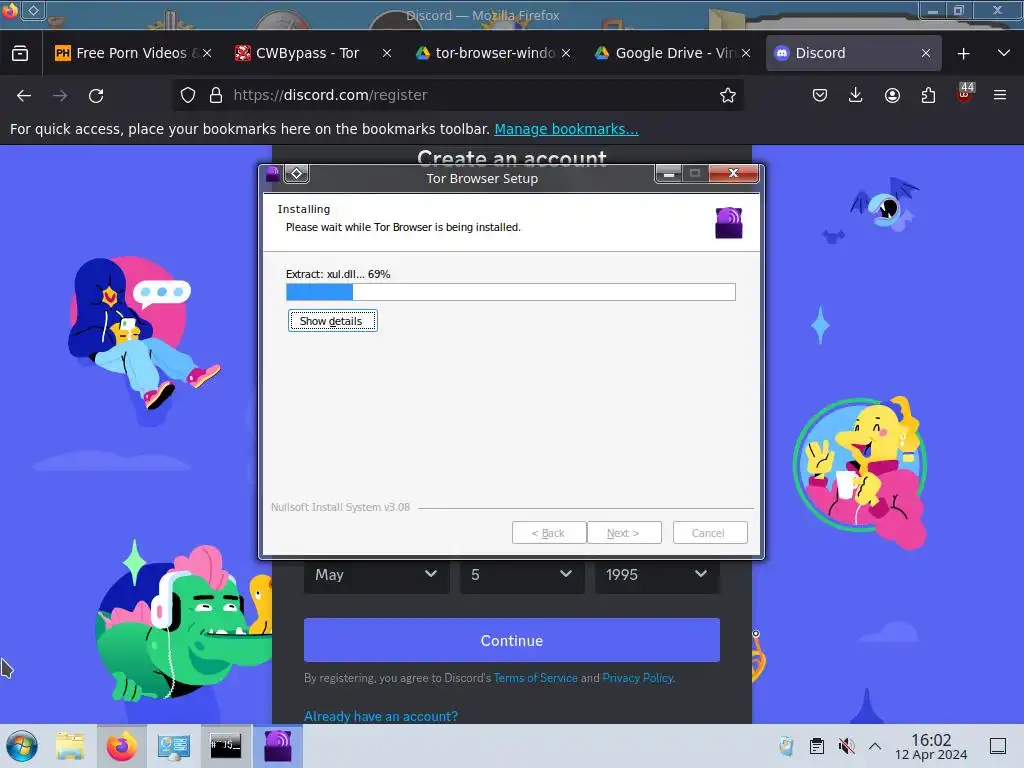The width and height of the screenshot is (1024, 768).
Task: Open the Firefox account icon
Action: pos(892,95)
